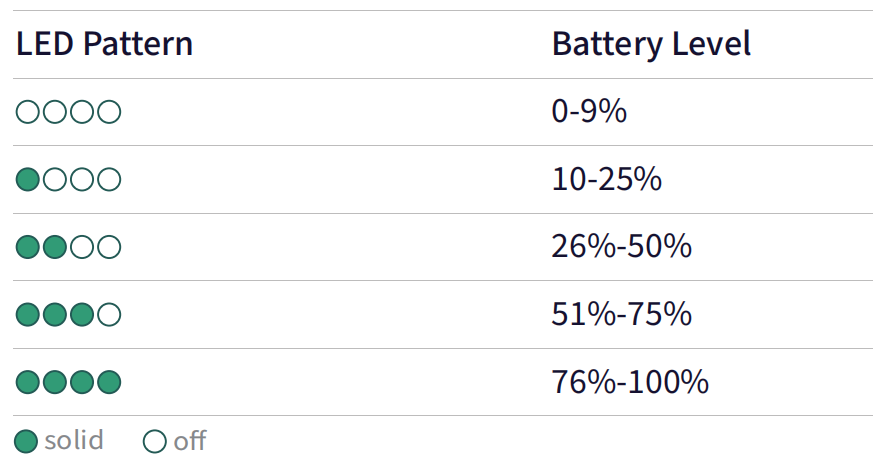This screenshot has height=463, width=873.
Task: Click the third empty LED in 26%-50% row
Action: click(82, 247)
